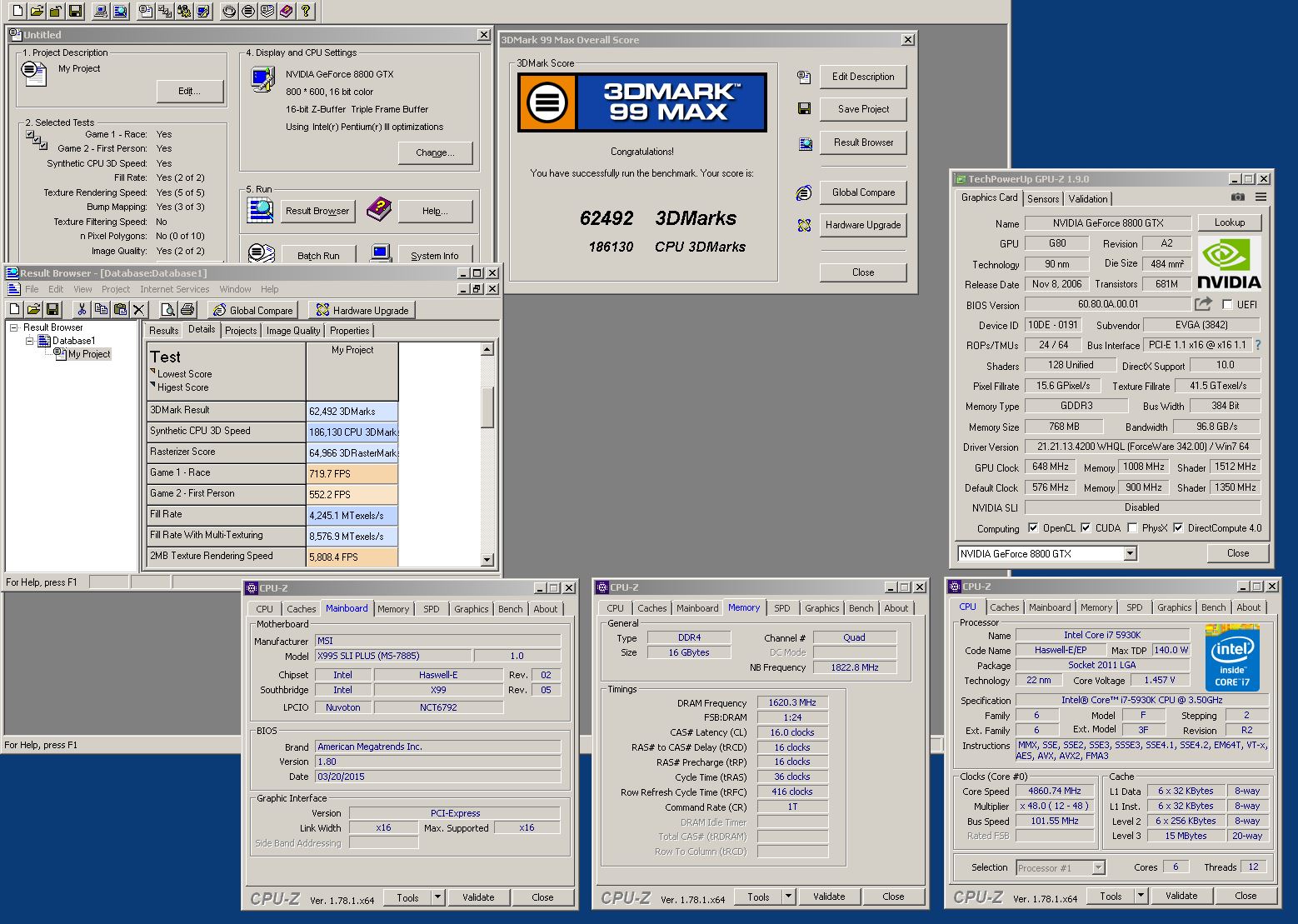Click the NVIDIA logo in GPU-Z

tap(1229, 262)
